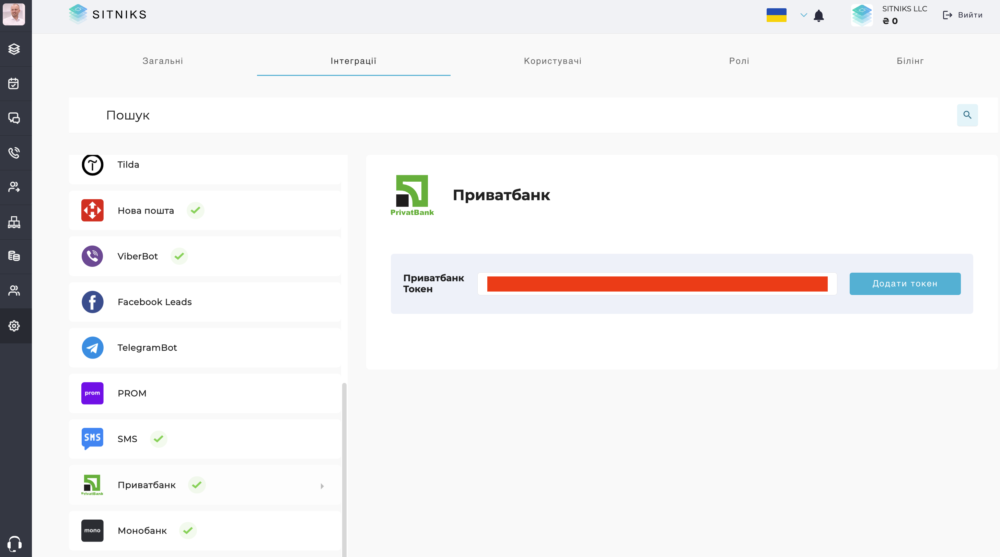Open the Нова пошта row label
The width and height of the screenshot is (1000, 557).
point(145,211)
